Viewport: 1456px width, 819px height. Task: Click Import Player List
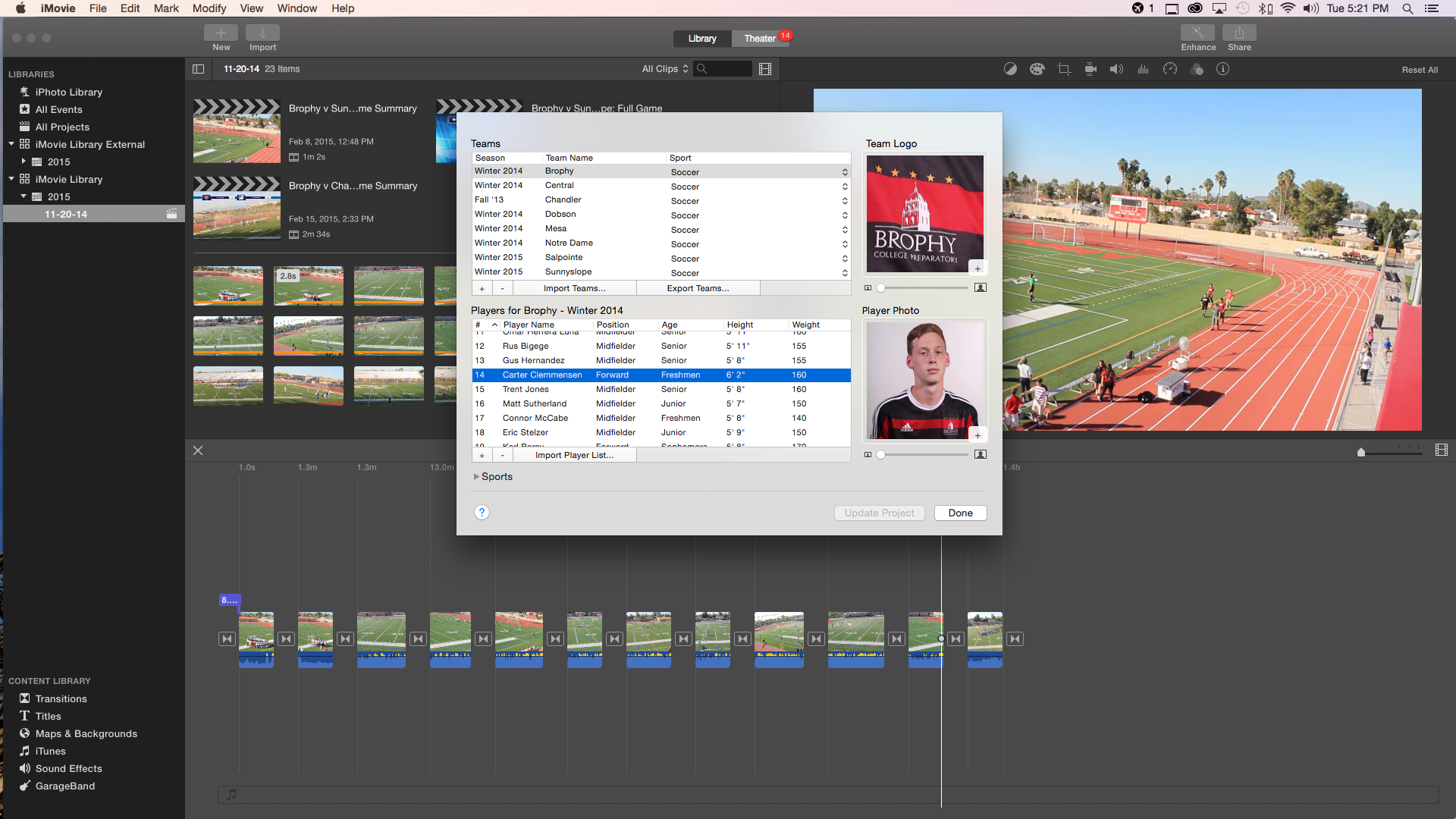(574, 455)
